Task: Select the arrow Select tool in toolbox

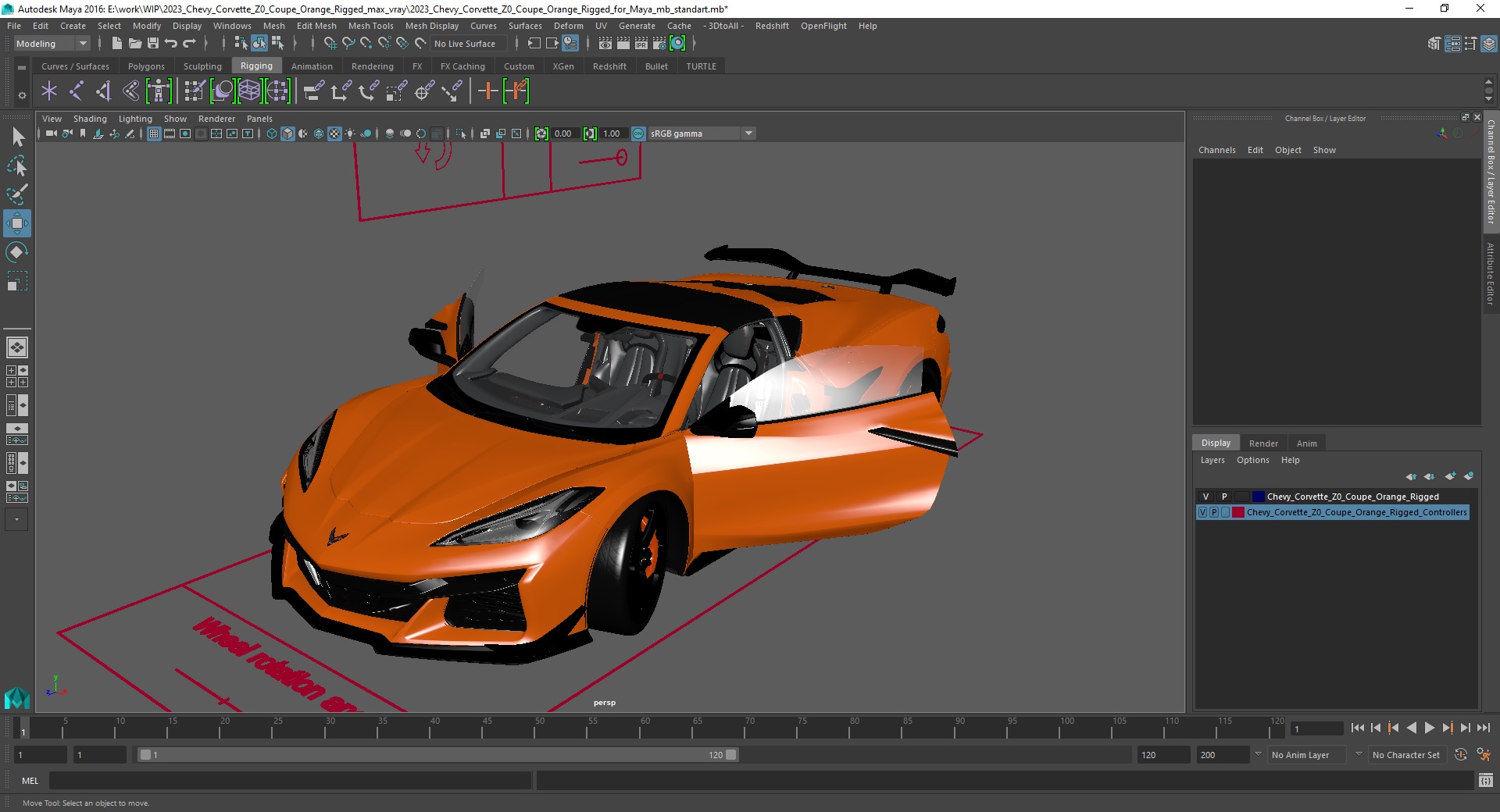Action: coord(17,137)
